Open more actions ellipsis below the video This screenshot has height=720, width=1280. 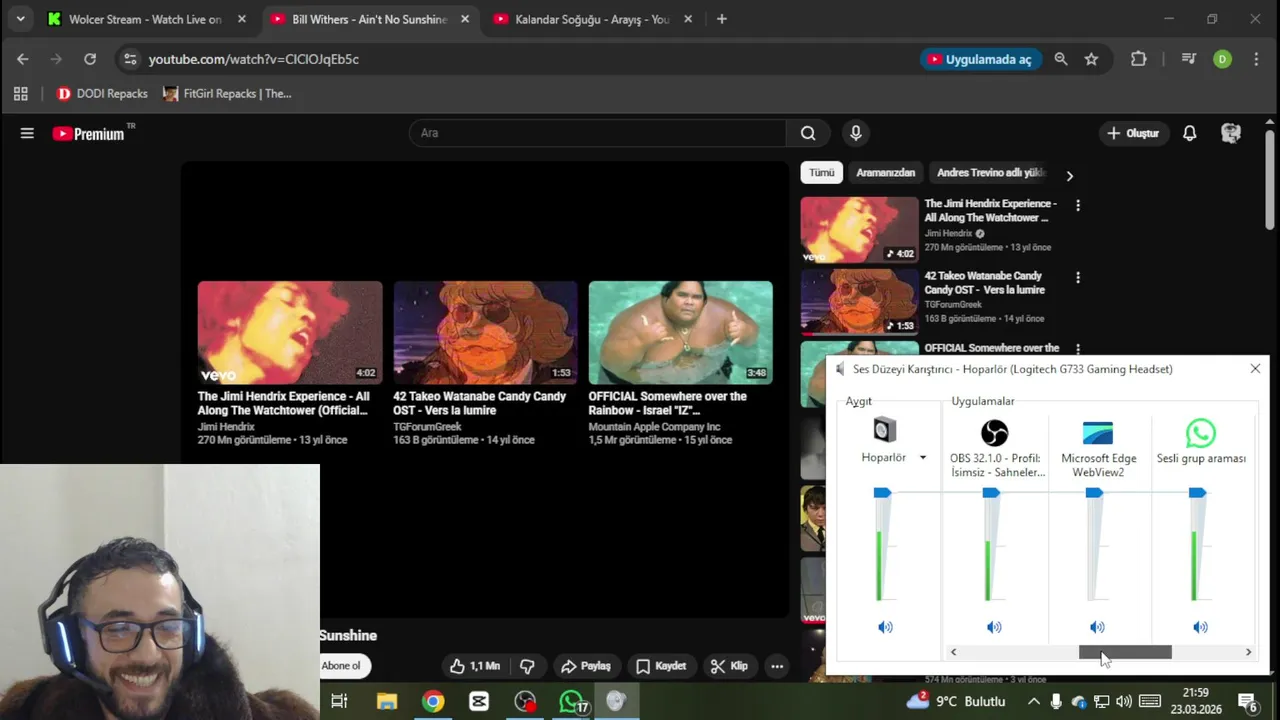click(x=776, y=666)
